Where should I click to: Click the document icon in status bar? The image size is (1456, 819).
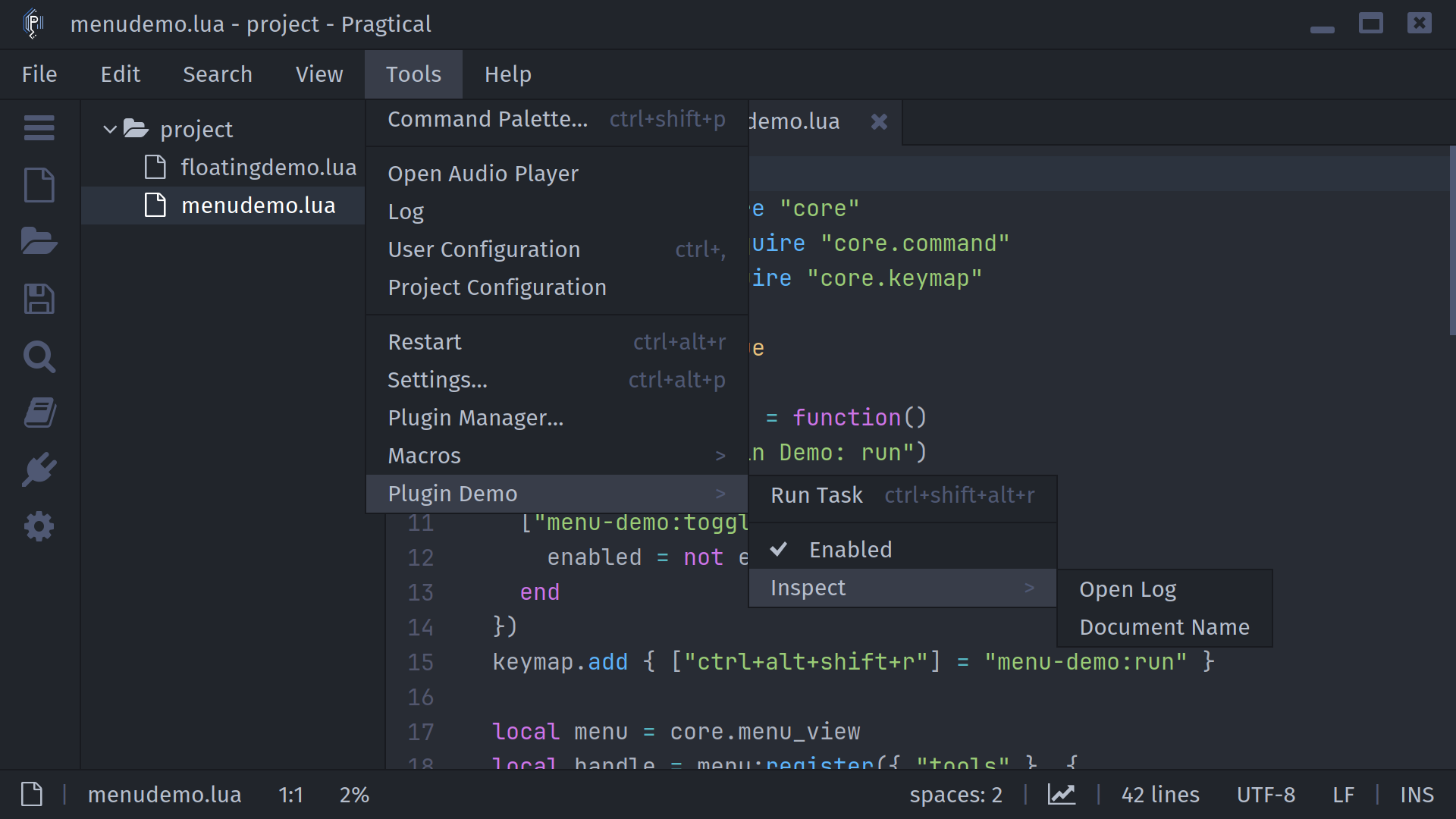click(x=32, y=795)
